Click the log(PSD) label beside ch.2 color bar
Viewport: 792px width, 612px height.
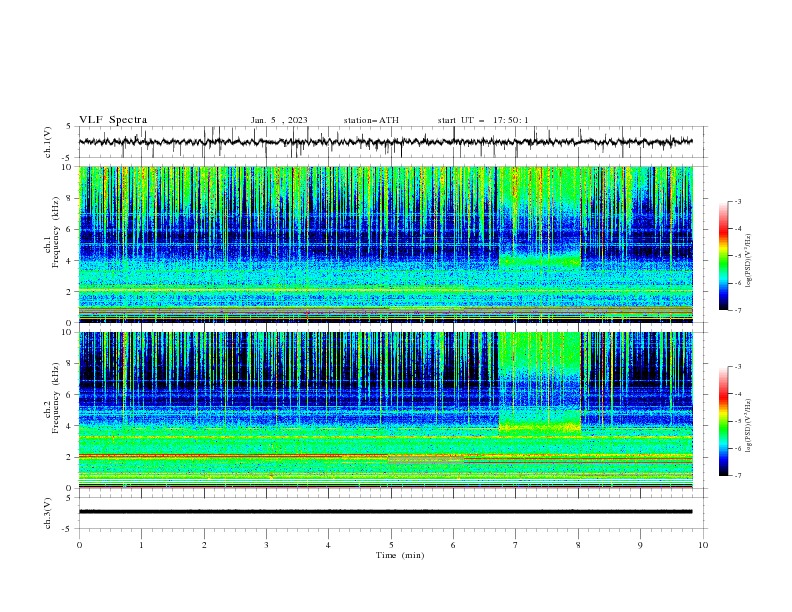pyautogui.click(x=749, y=426)
